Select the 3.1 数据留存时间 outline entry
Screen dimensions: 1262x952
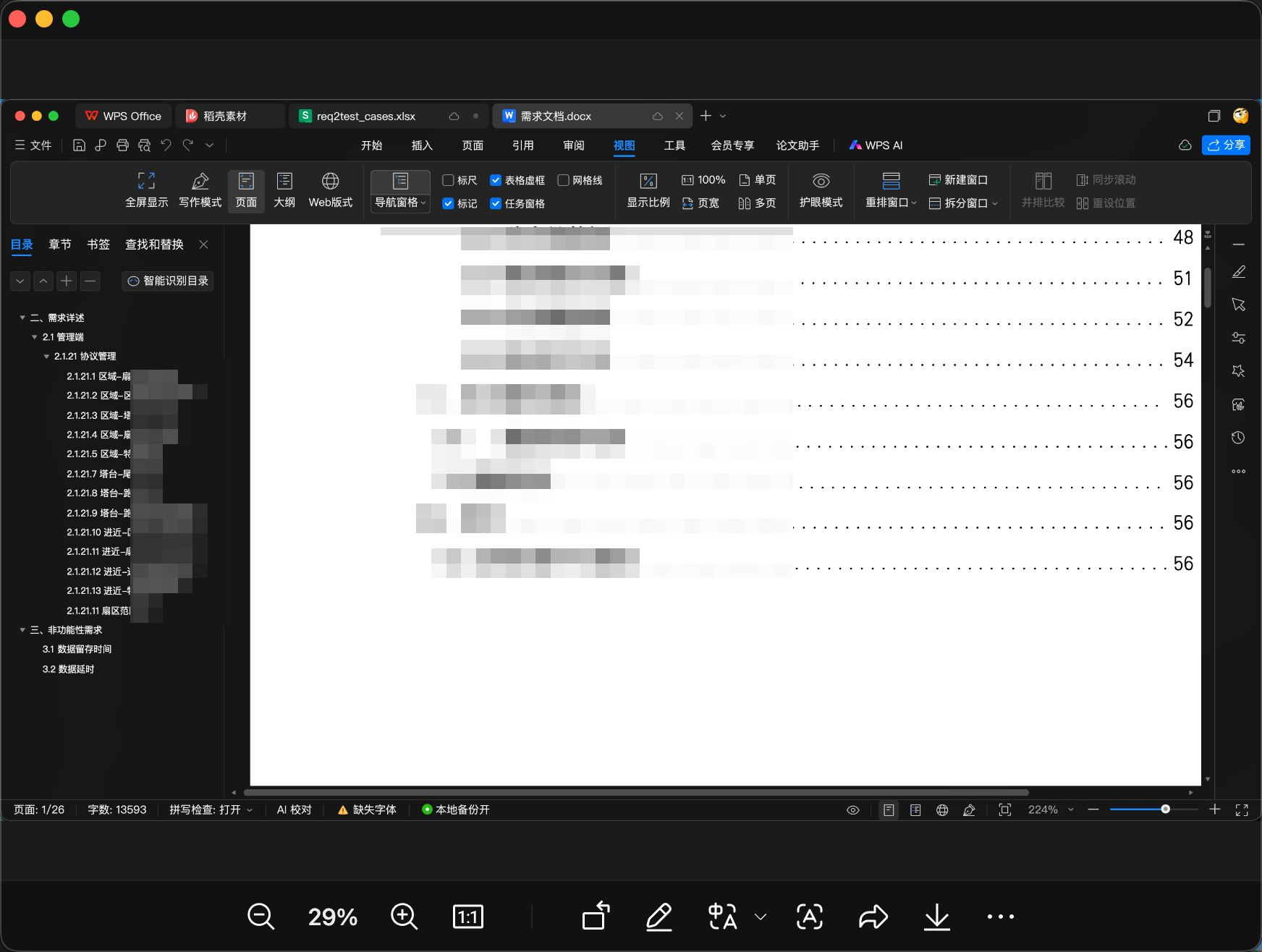pos(77,650)
